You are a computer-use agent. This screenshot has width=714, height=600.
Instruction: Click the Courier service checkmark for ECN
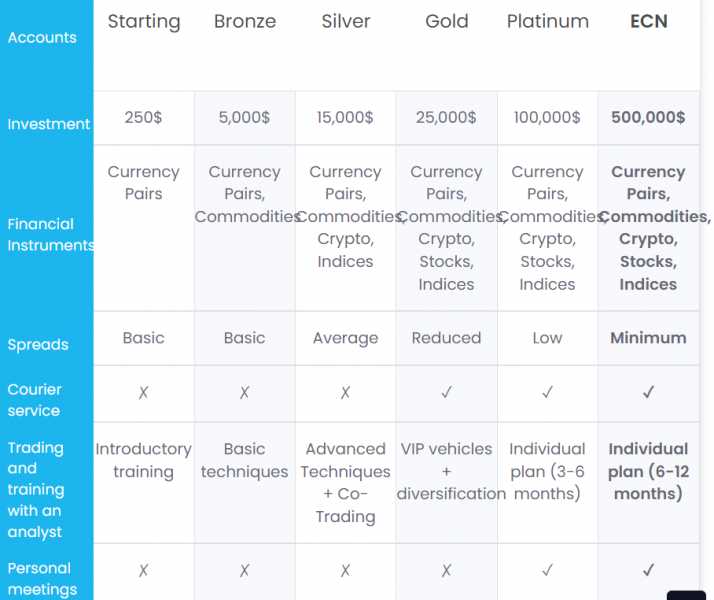[648, 393]
